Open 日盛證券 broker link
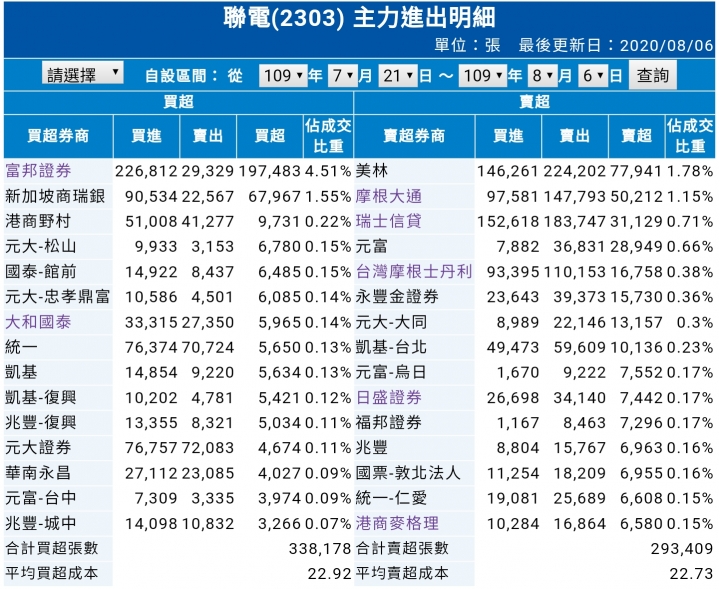This screenshot has width=720, height=589. 389,397
